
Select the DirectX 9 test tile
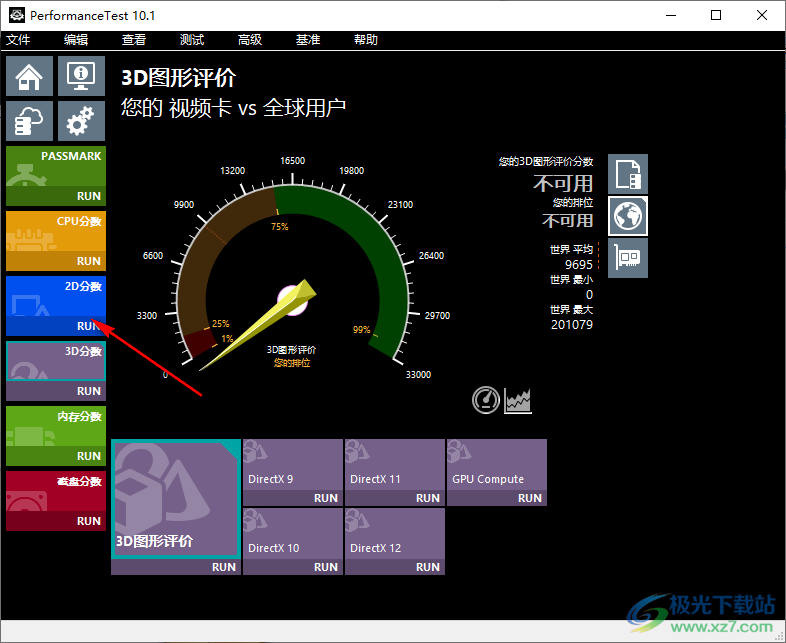click(x=293, y=465)
